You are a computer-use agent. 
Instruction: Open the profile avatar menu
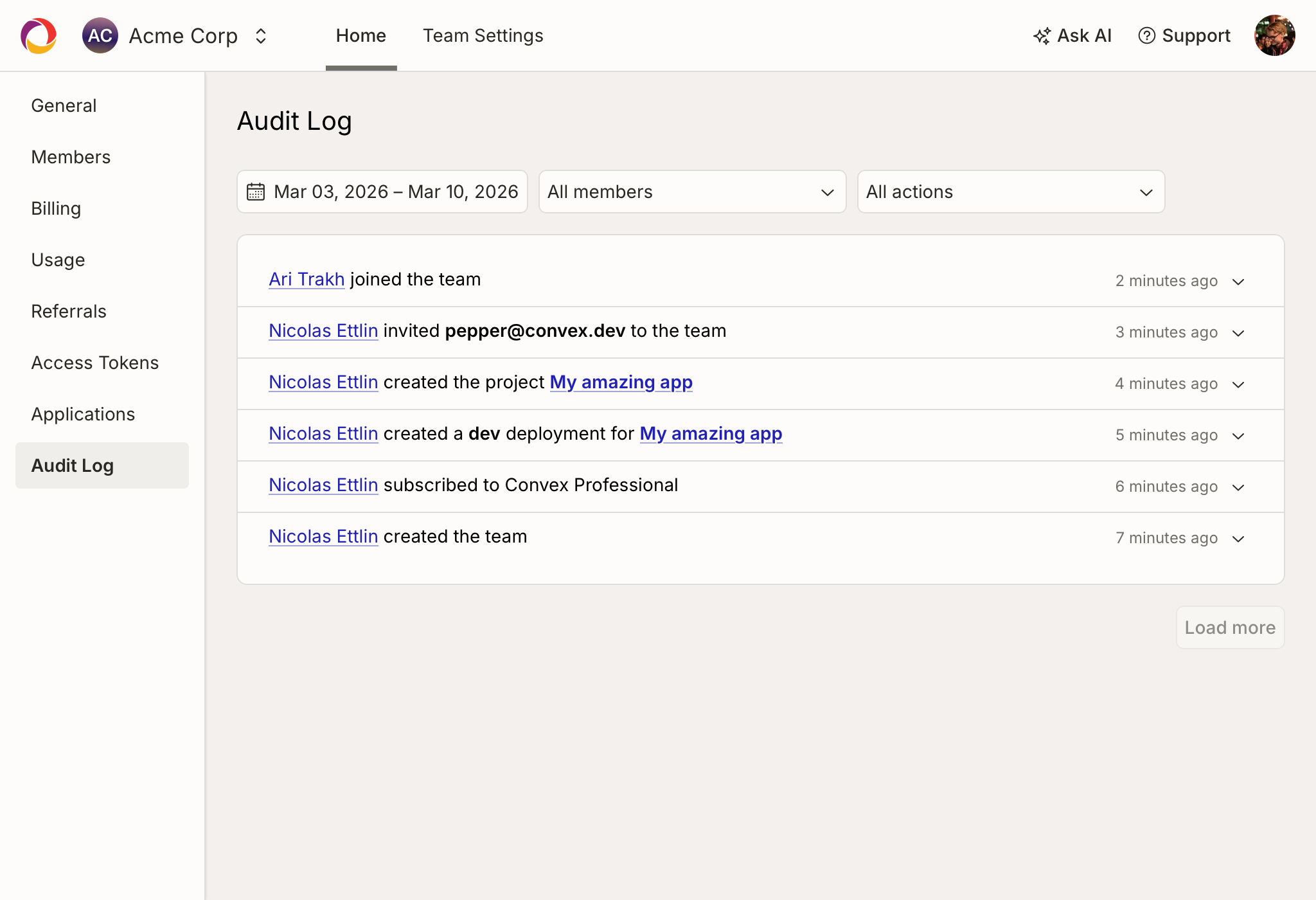click(x=1275, y=35)
